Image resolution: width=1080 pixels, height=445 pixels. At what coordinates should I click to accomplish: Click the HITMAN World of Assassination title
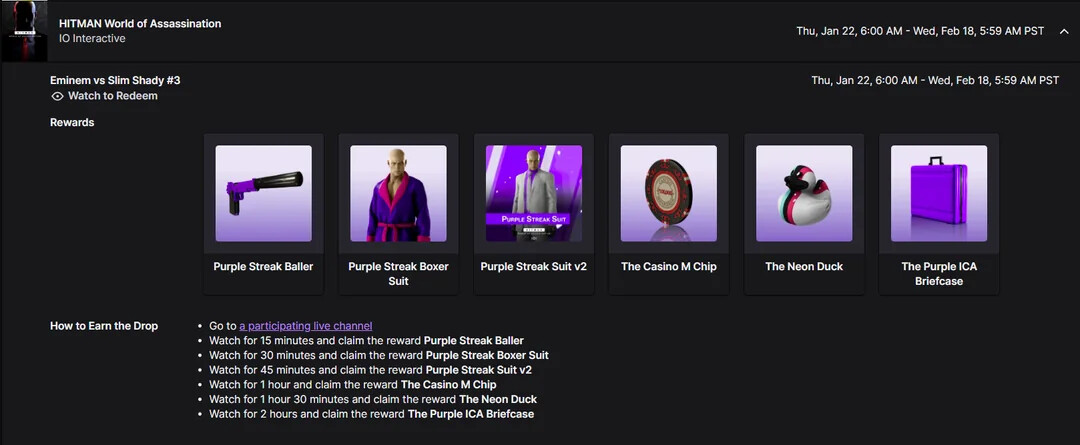[x=140, y=23]
